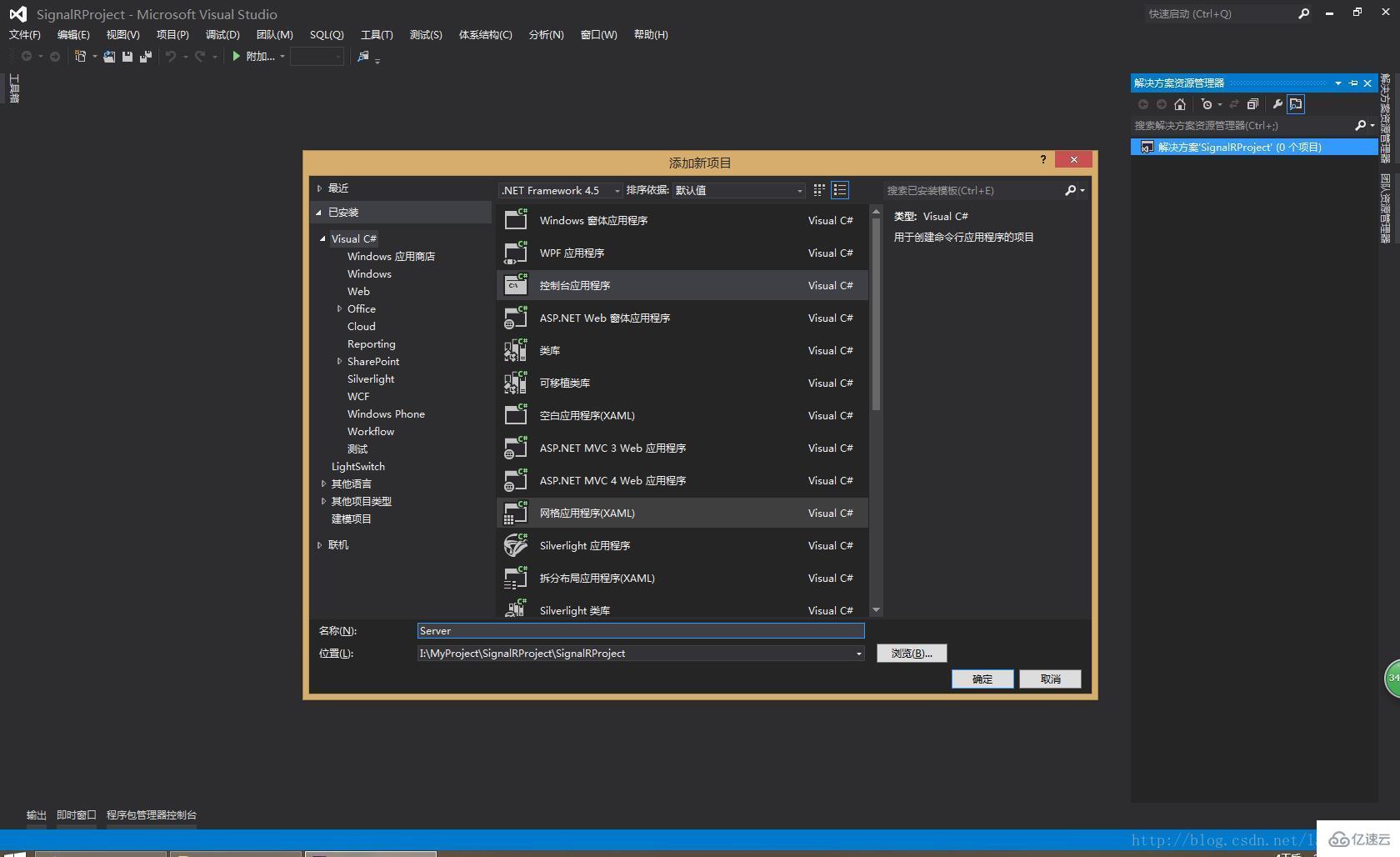Screen dimensions: 1400x857
Task: Open the 视图(V) menu
Action: click(122, 34)
